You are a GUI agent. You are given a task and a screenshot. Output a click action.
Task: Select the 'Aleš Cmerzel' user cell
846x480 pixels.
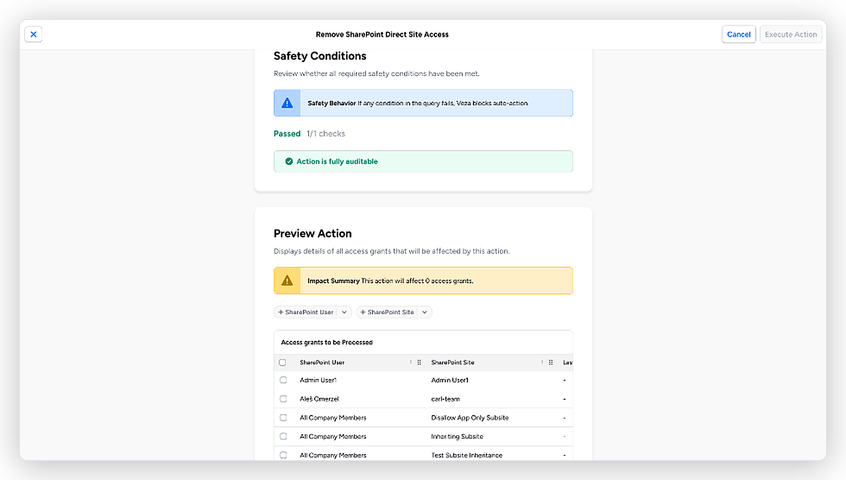click(319, 399)
